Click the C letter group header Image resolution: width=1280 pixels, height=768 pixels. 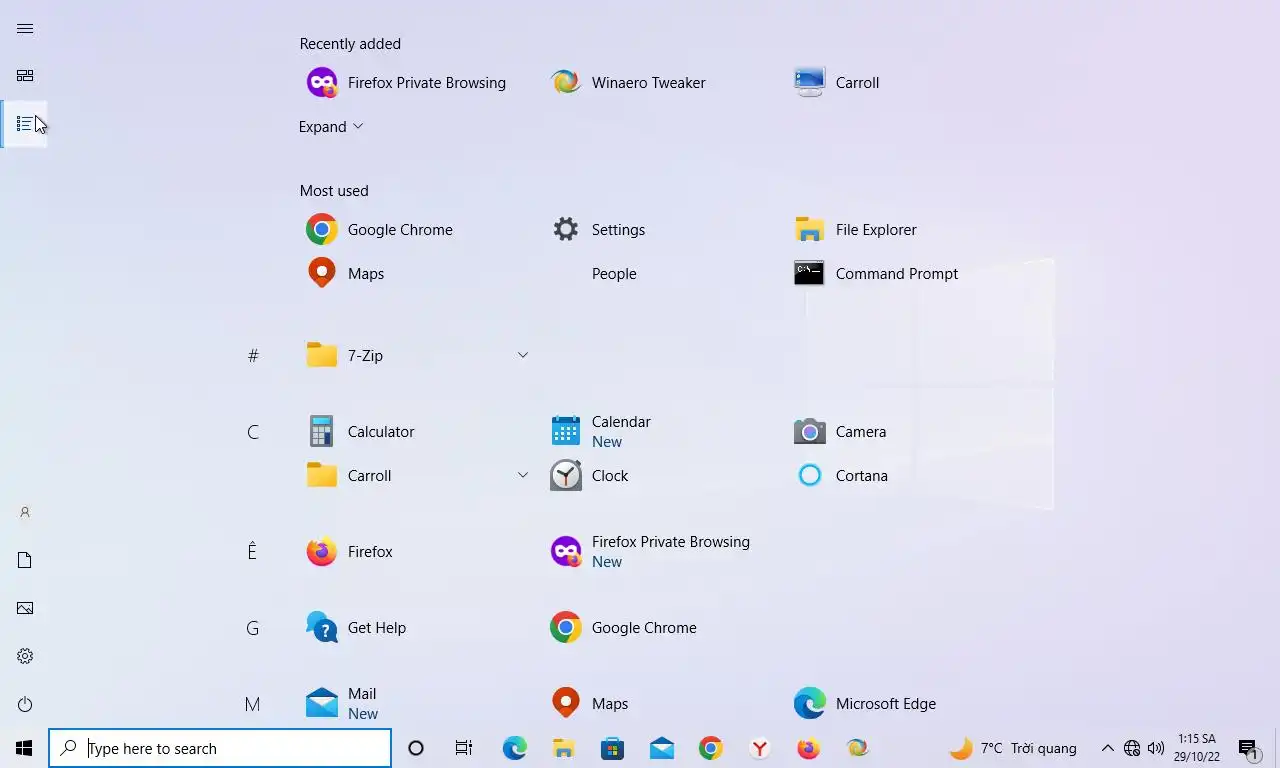(x=253, y=431)
